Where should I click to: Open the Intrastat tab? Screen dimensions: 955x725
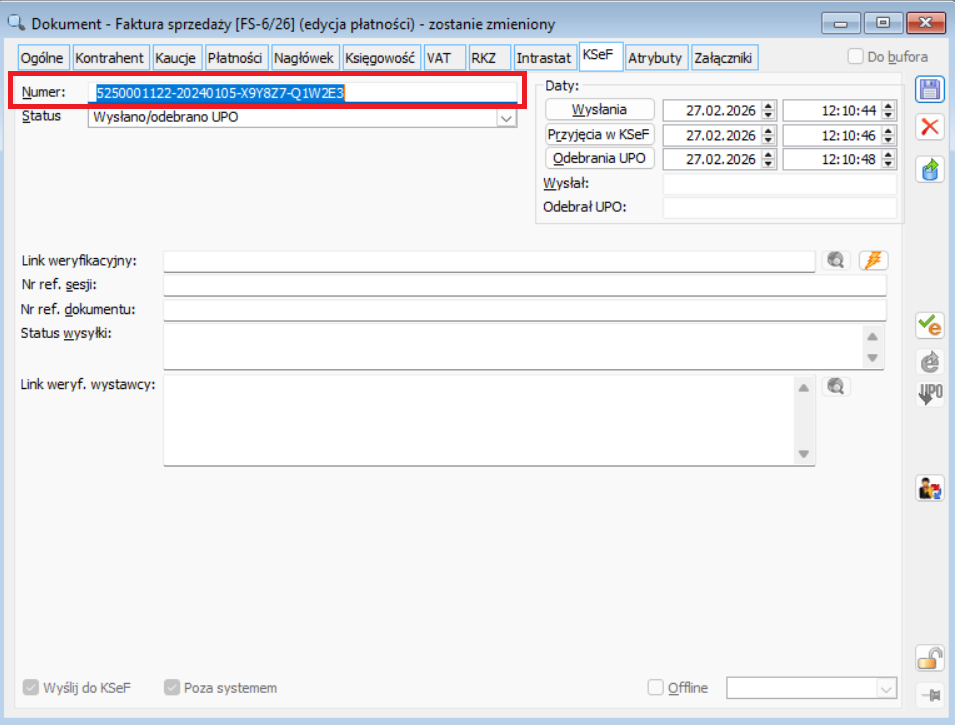[544, 58]
